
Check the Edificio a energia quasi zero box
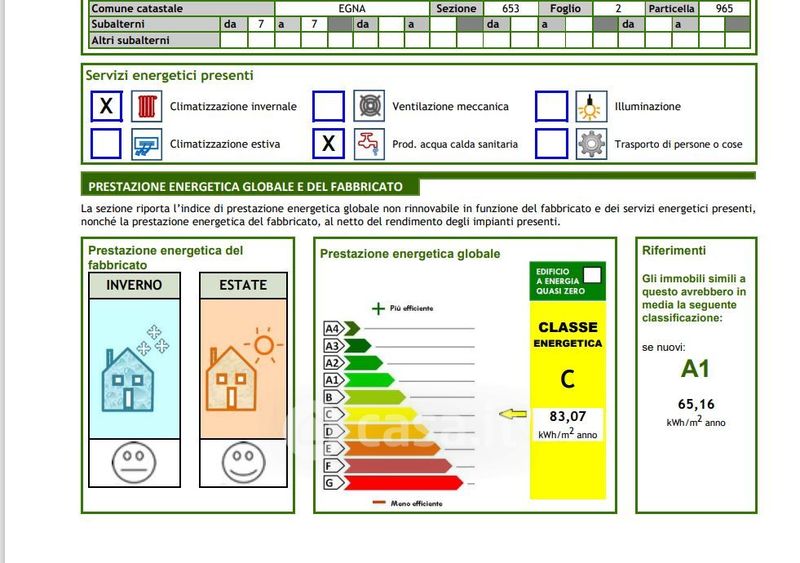tap(592, 275)
